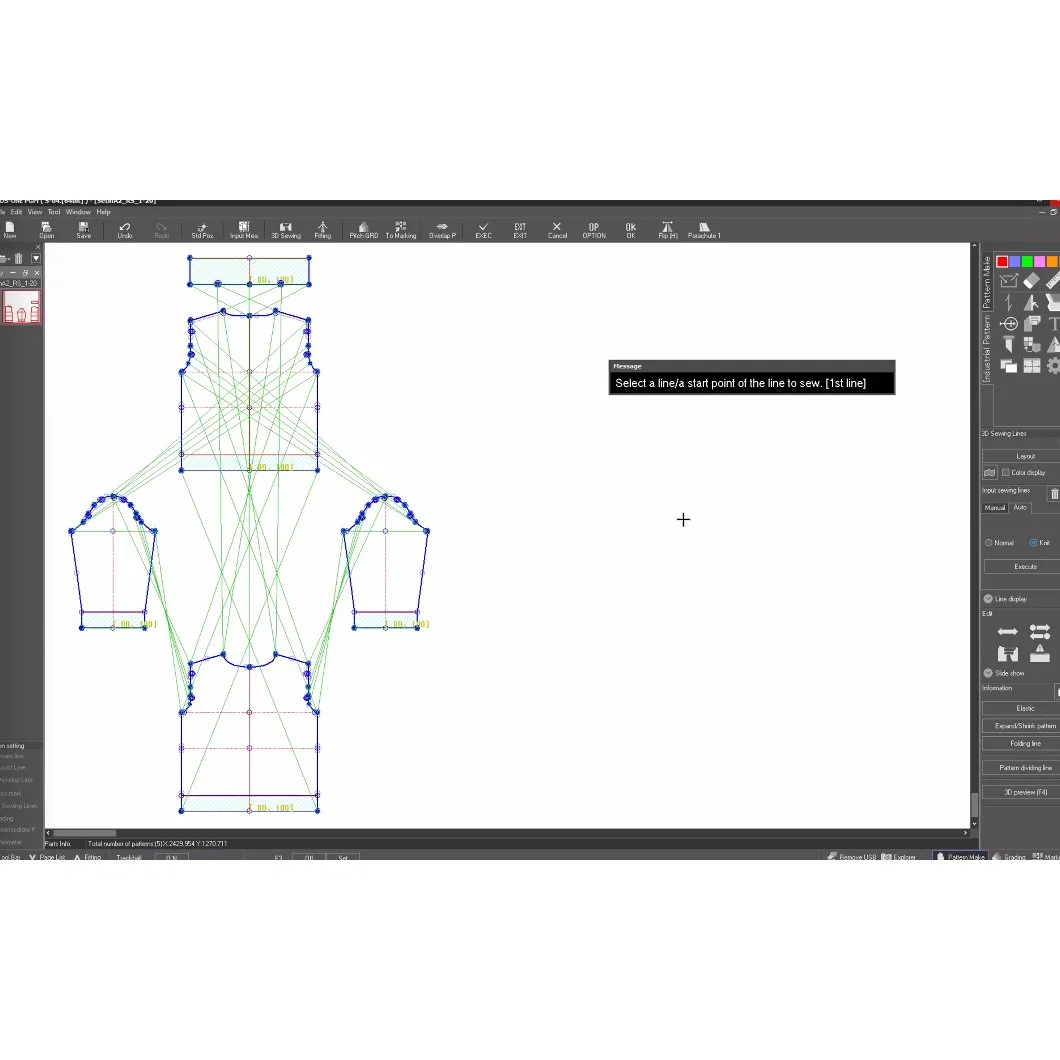The image size is (1060, 1060).
Task: Select the crosshair circle tool icon
Action: [1009, 324]
